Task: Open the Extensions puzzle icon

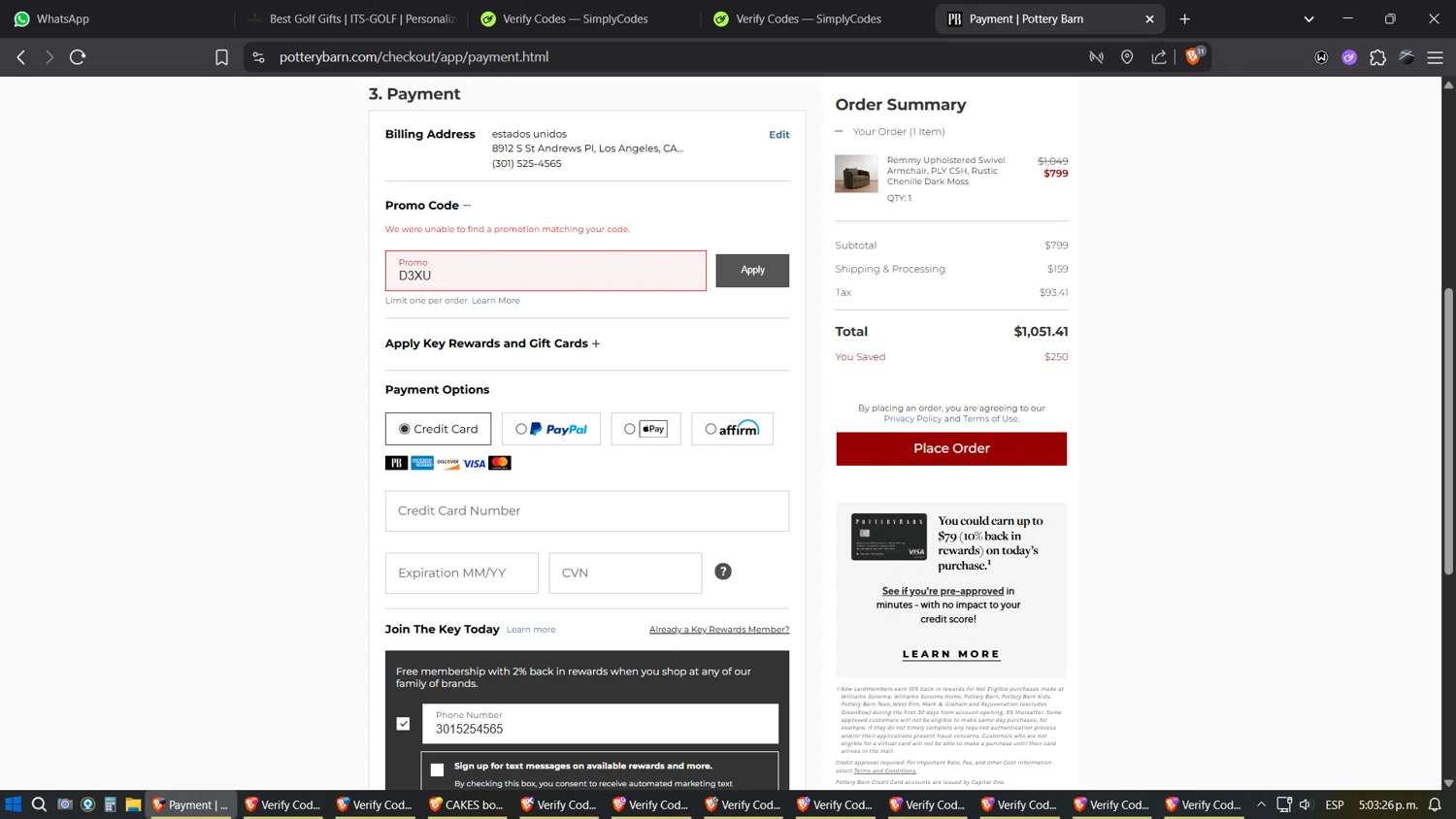Action: point(1377,57)
